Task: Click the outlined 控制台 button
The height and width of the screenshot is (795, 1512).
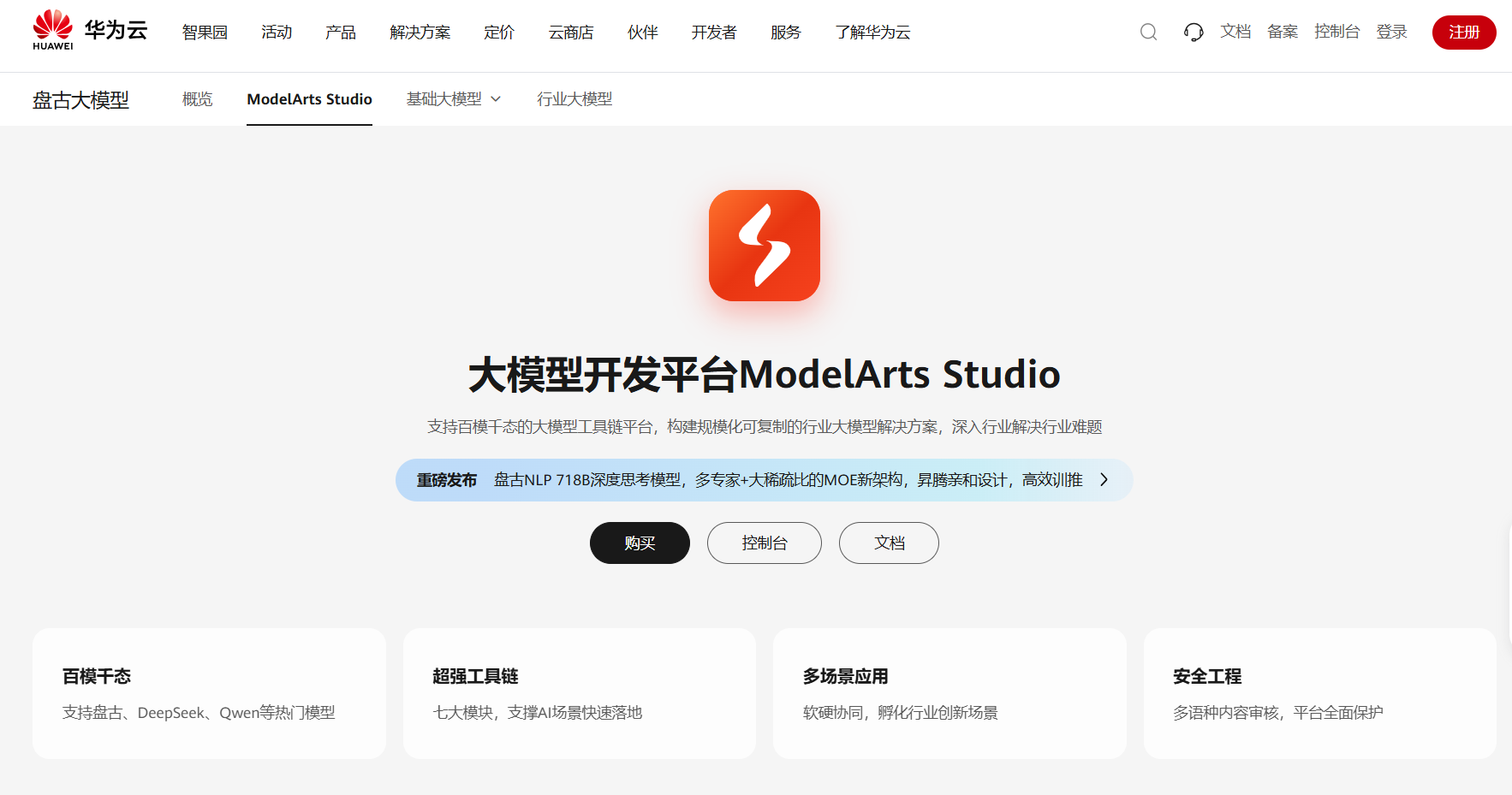Action: 765,543
